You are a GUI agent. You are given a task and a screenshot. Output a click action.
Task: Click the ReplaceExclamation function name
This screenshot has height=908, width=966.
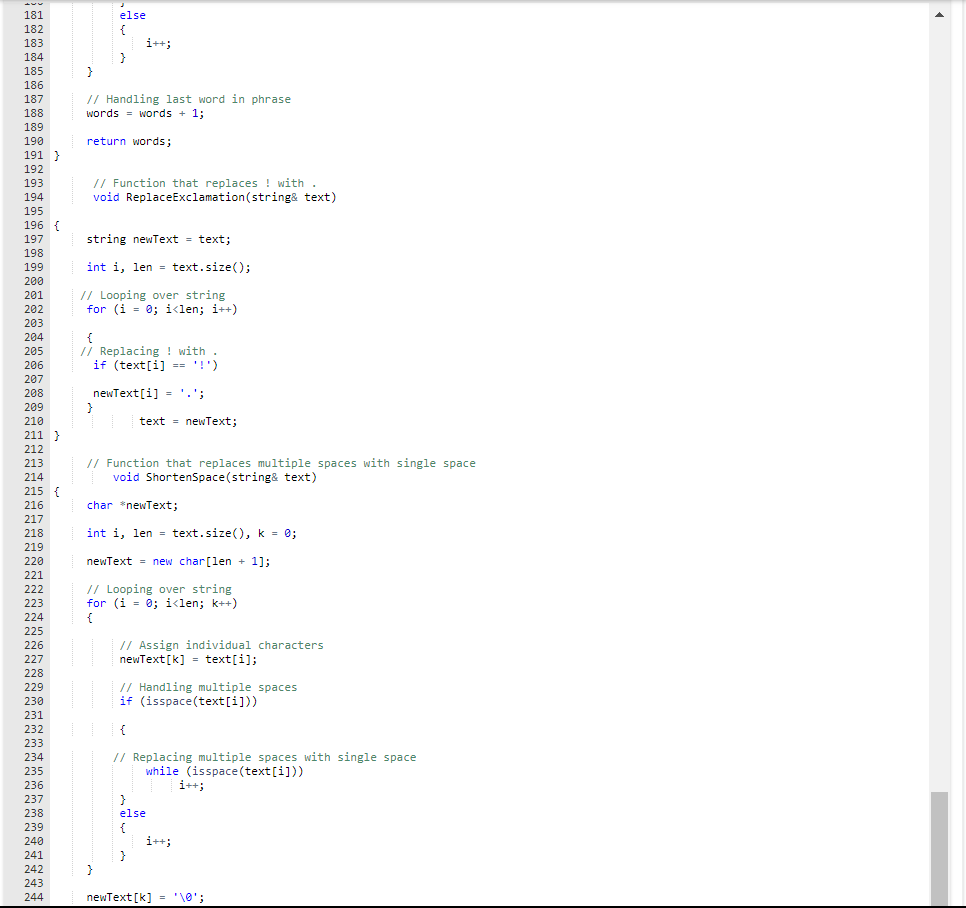point(185,197)
